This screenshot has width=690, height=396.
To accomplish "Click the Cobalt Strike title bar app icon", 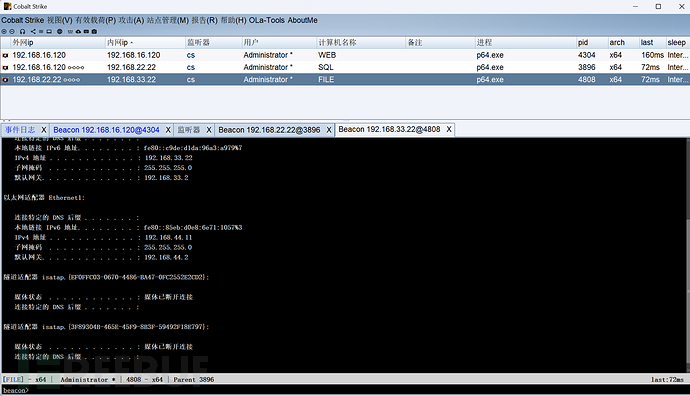I will [x=7, y=6].
